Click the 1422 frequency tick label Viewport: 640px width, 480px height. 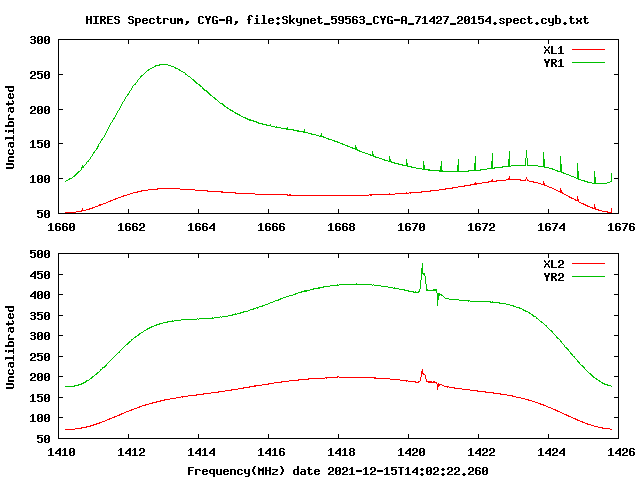point(481,452)
